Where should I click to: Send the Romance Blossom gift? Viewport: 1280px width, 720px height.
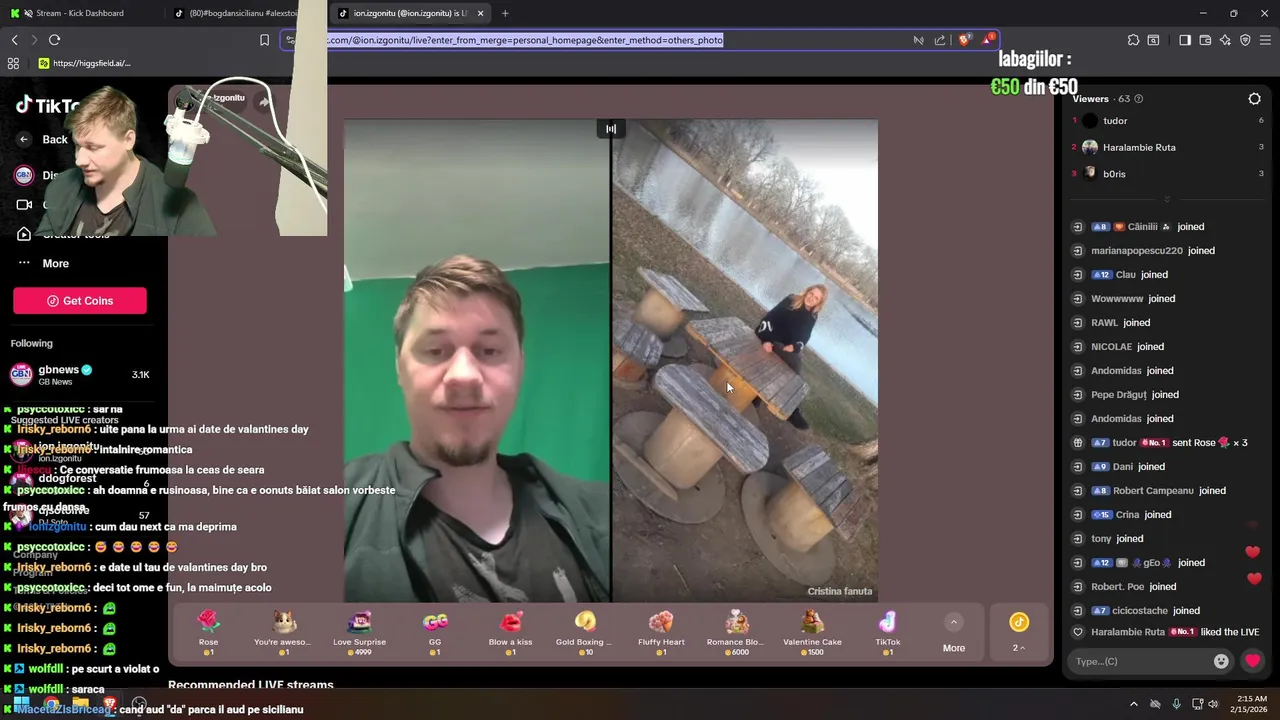(736, 631)
